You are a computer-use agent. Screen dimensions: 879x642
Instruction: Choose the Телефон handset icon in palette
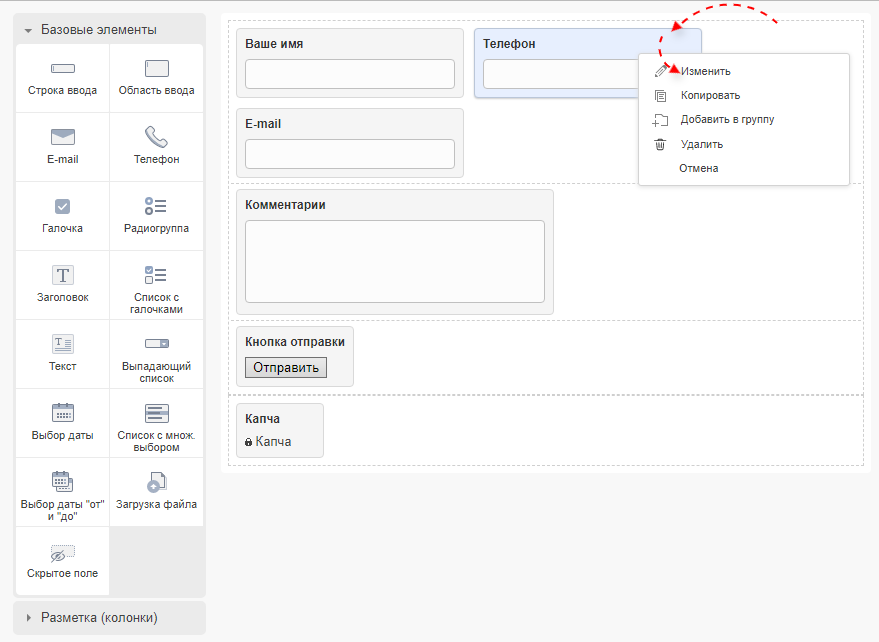tap(156, 137)
